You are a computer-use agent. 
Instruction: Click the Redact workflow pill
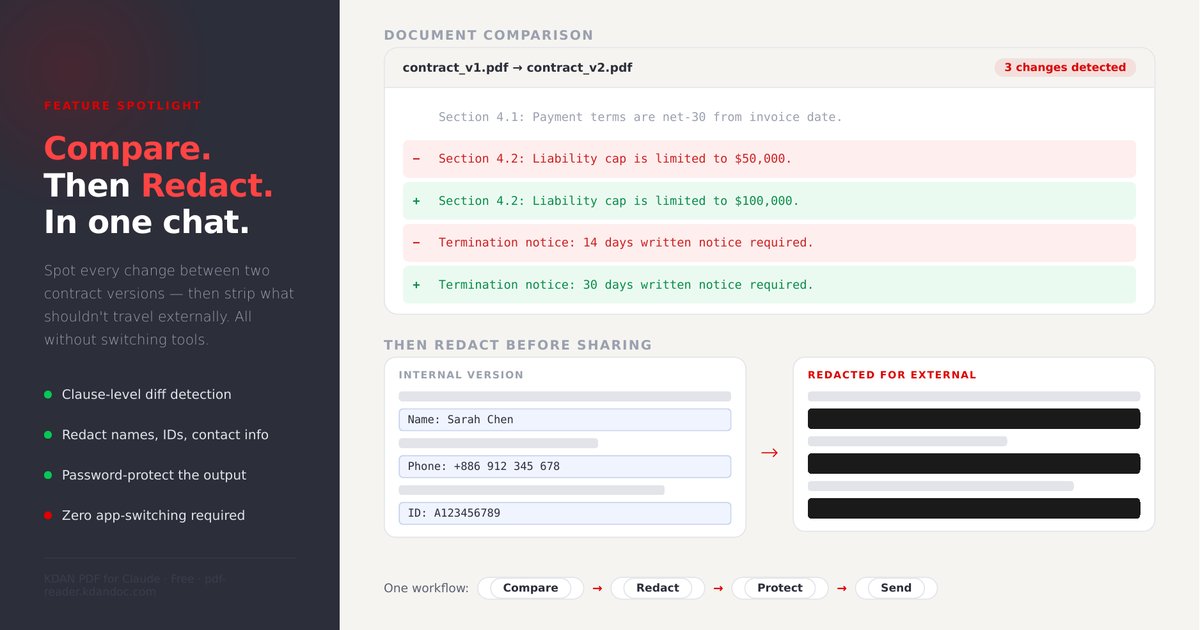tap(658, 588)
